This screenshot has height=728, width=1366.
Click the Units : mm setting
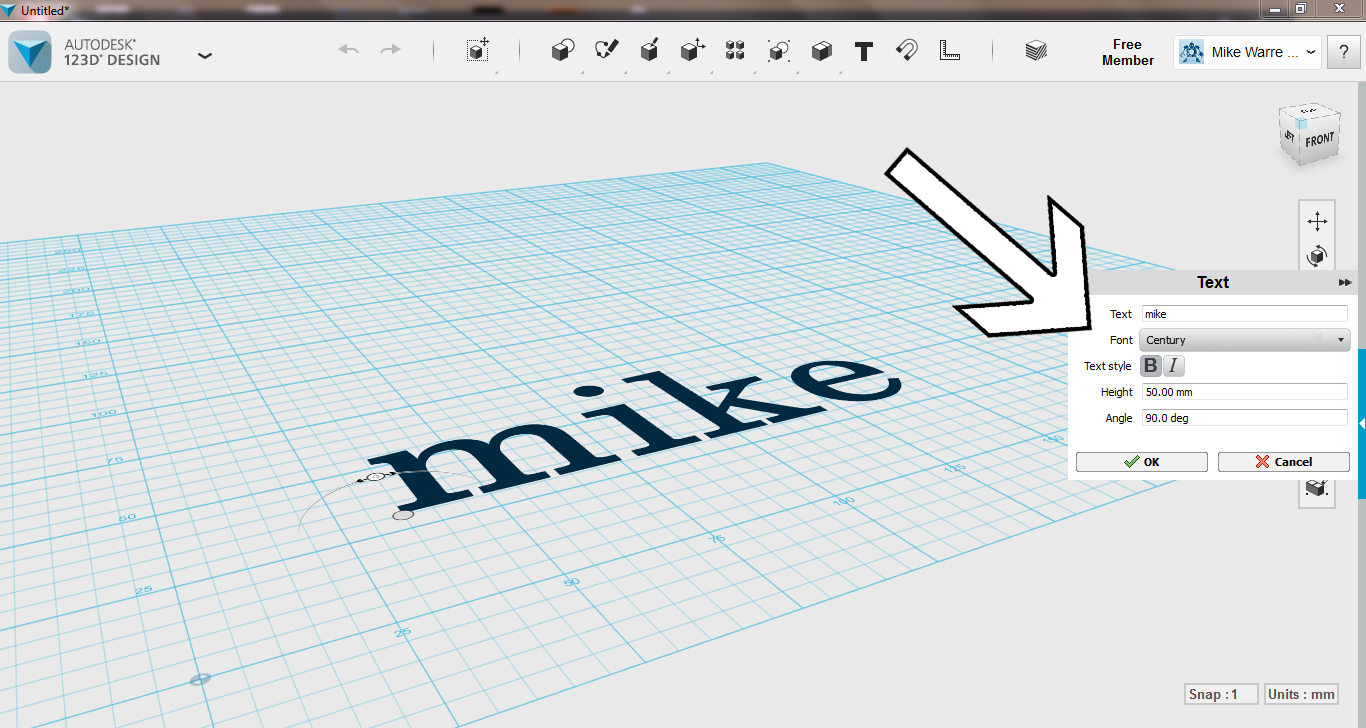pyautogui.click(x=1301, y=694)
